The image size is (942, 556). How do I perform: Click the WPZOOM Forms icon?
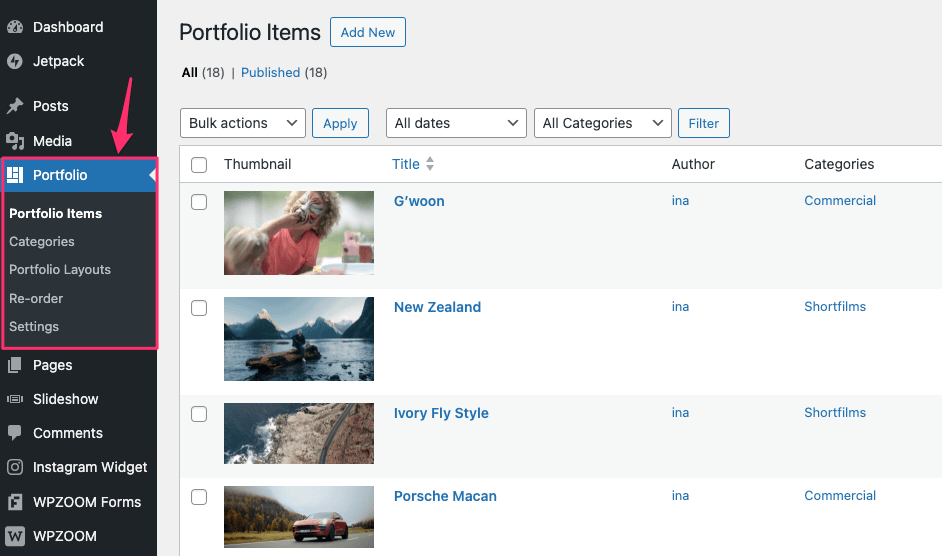15,502
